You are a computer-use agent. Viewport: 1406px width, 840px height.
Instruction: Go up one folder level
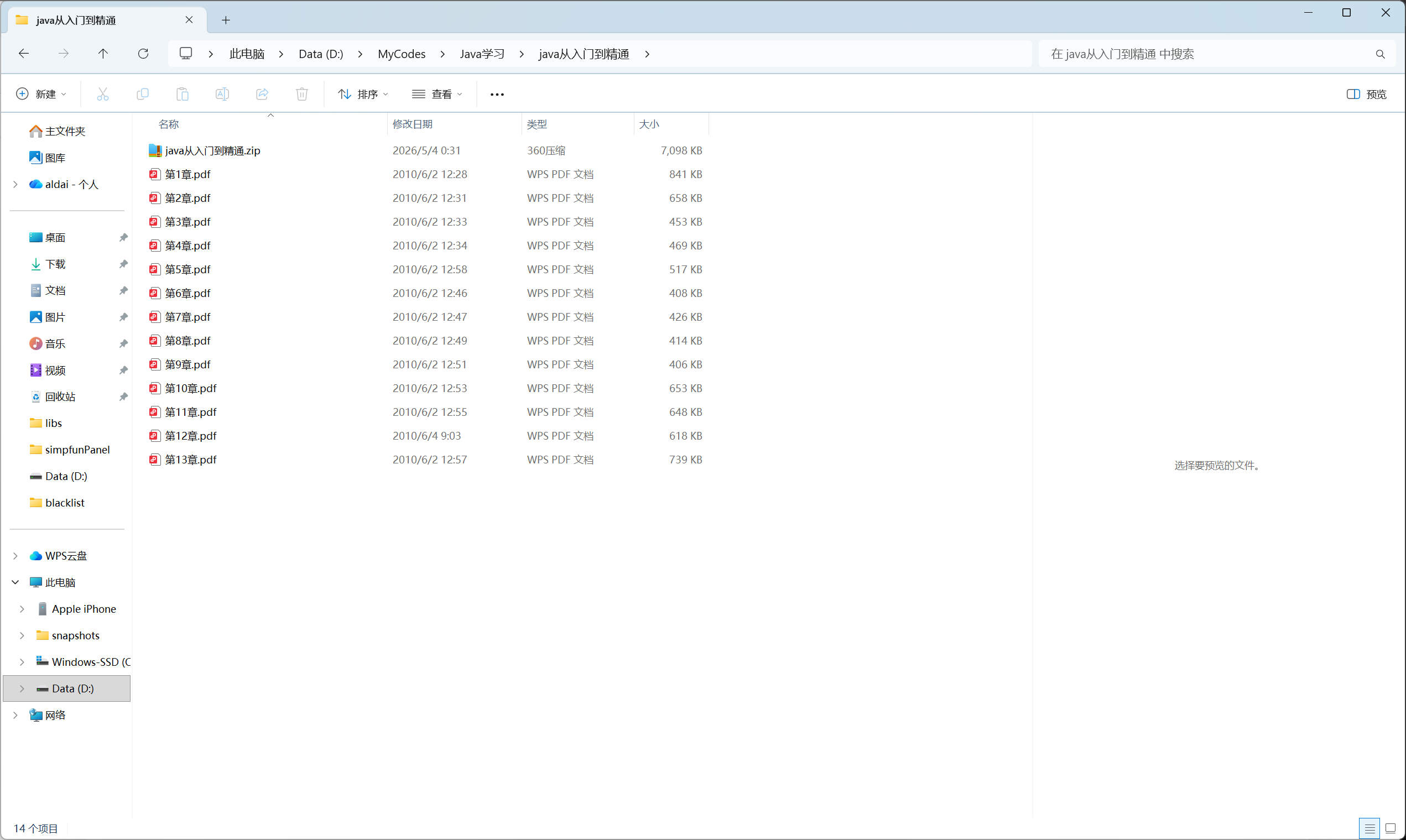pos(103,54)
